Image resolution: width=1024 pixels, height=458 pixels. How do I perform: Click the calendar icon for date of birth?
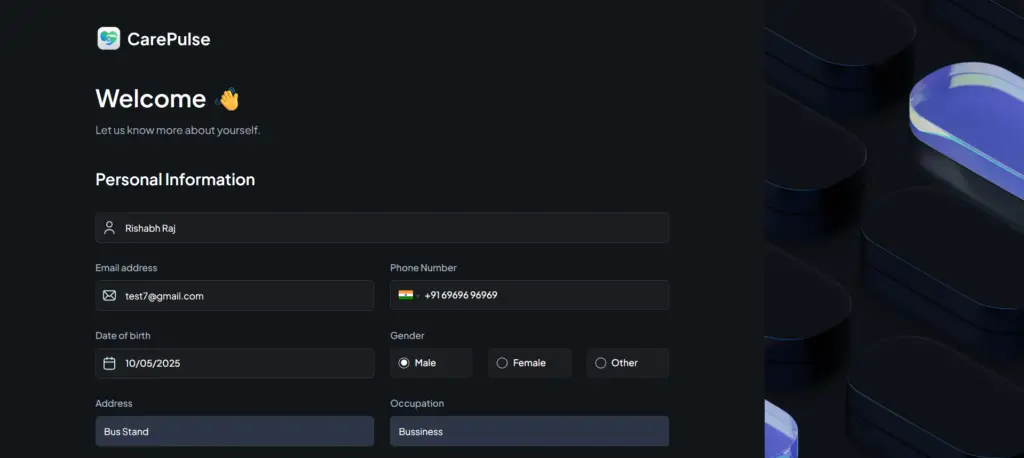point(109,364)
